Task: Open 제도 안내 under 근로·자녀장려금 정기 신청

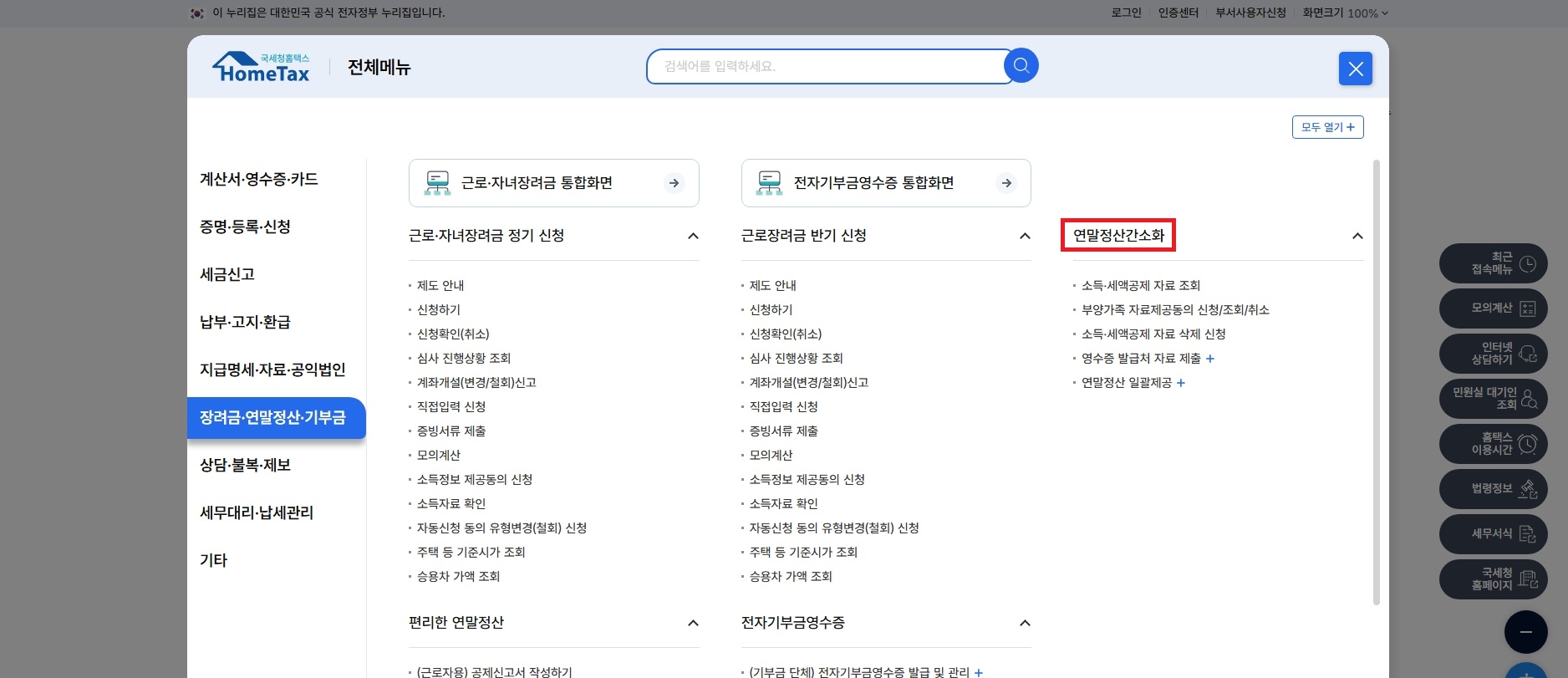Action: click(x=440, y=286)
